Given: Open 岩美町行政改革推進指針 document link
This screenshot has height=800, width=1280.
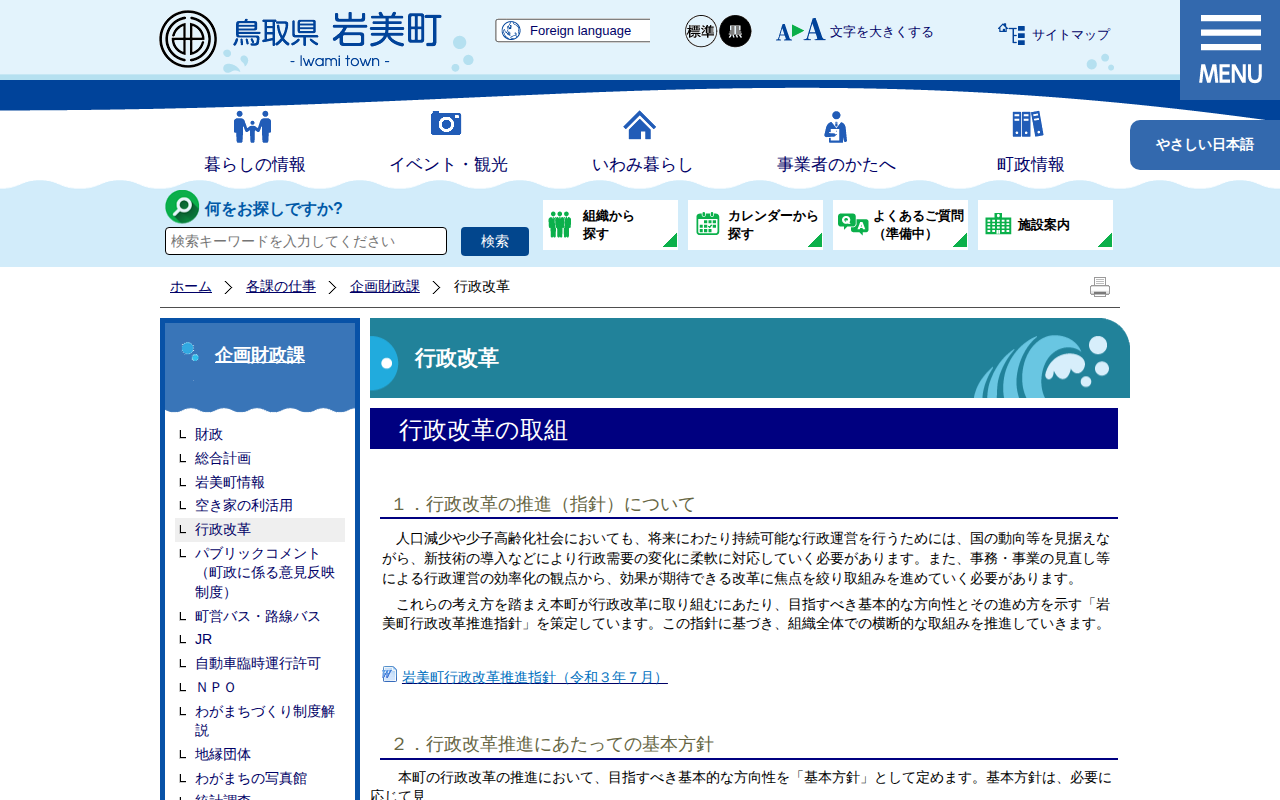Looking at the screenshot, I should coord(535,677).
